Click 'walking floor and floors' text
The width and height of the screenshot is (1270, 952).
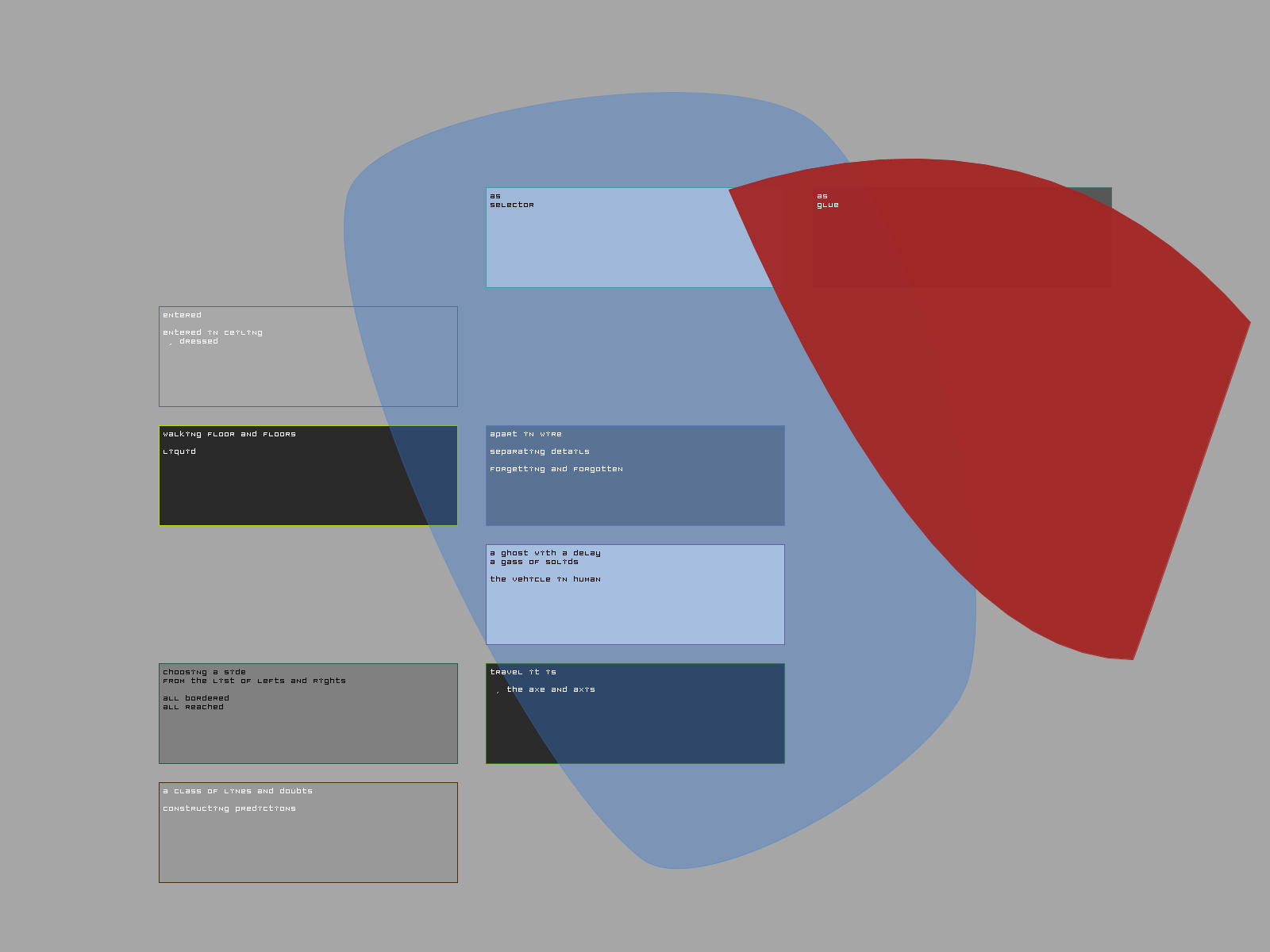[229, 434]
